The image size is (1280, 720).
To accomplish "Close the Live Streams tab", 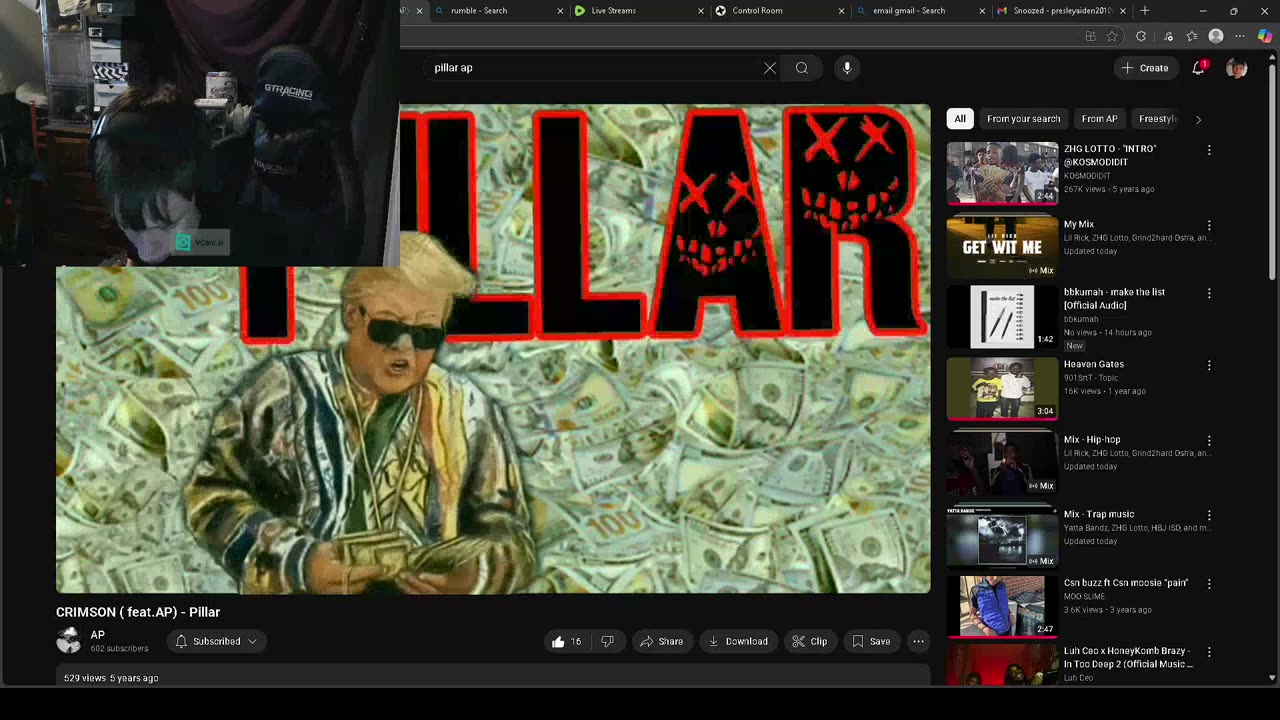I will (x=699, y=11).
